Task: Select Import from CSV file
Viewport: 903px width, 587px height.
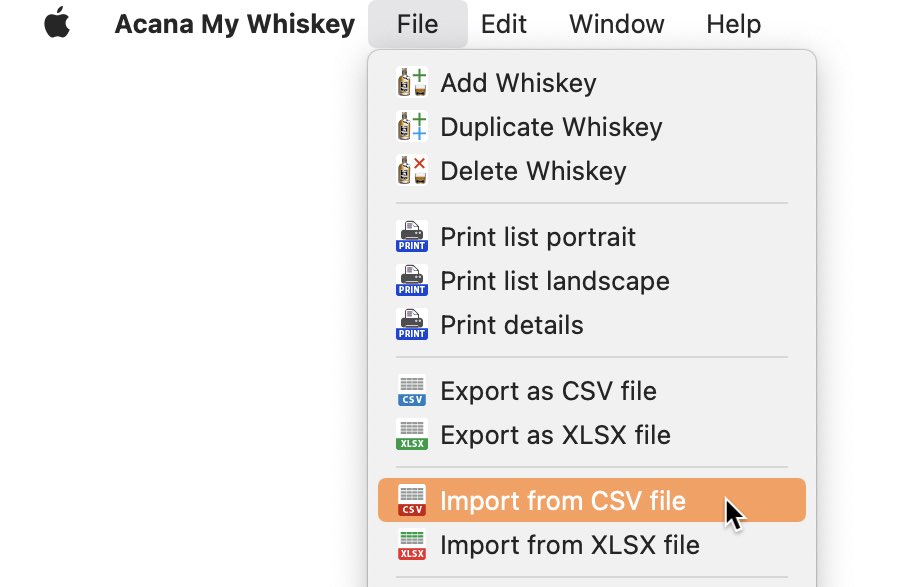Action: [563, 501]
